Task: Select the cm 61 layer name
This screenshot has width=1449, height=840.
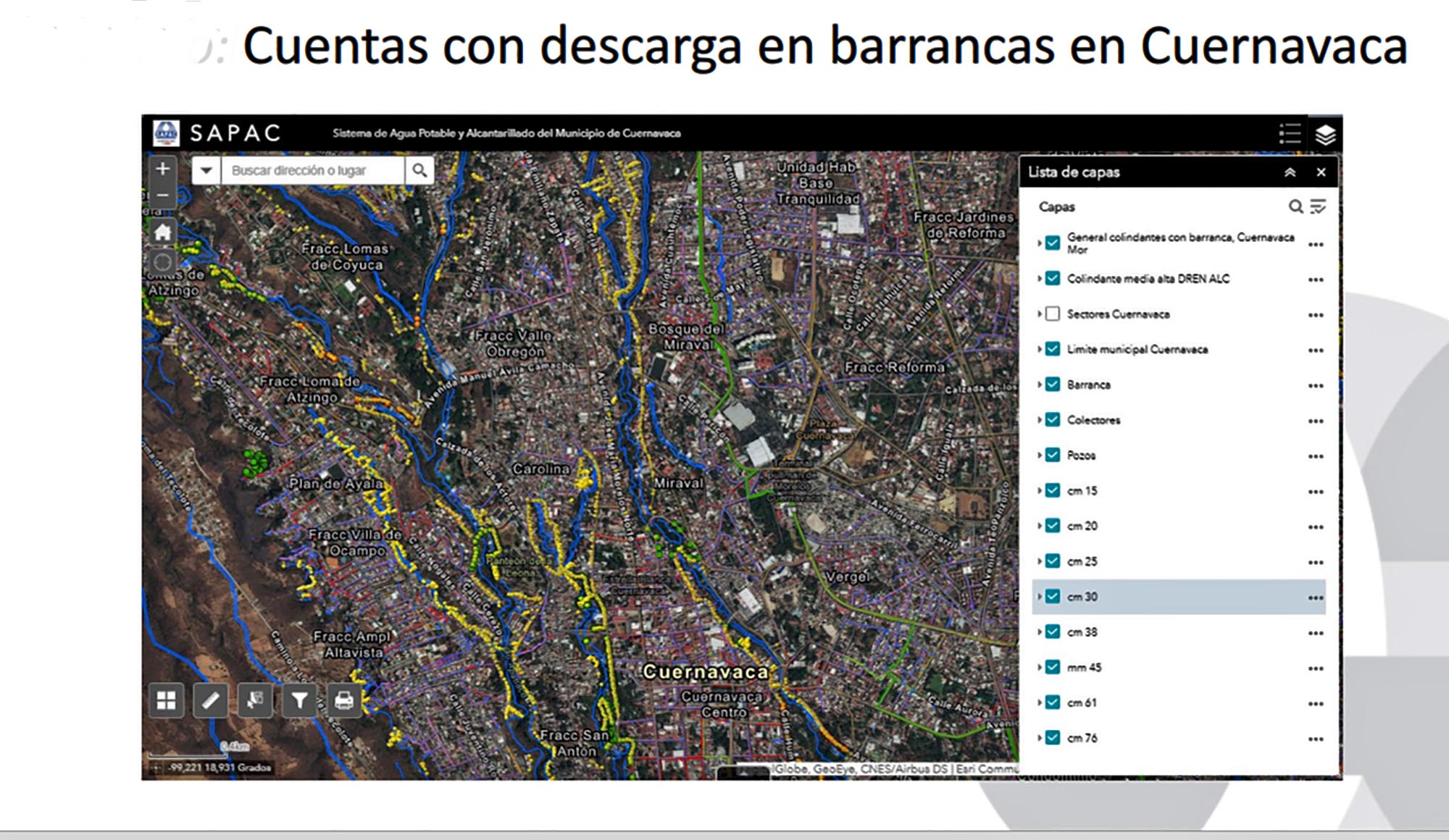Action: (1082, 702)
